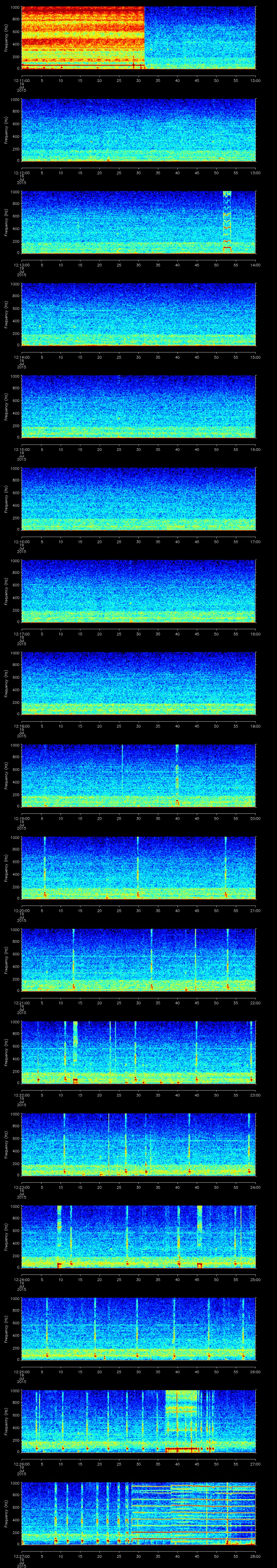The image size is (277, 1568).
Task: Click the broadband burst near 14 seconds at 12:22
Action: click(75, 1052)
